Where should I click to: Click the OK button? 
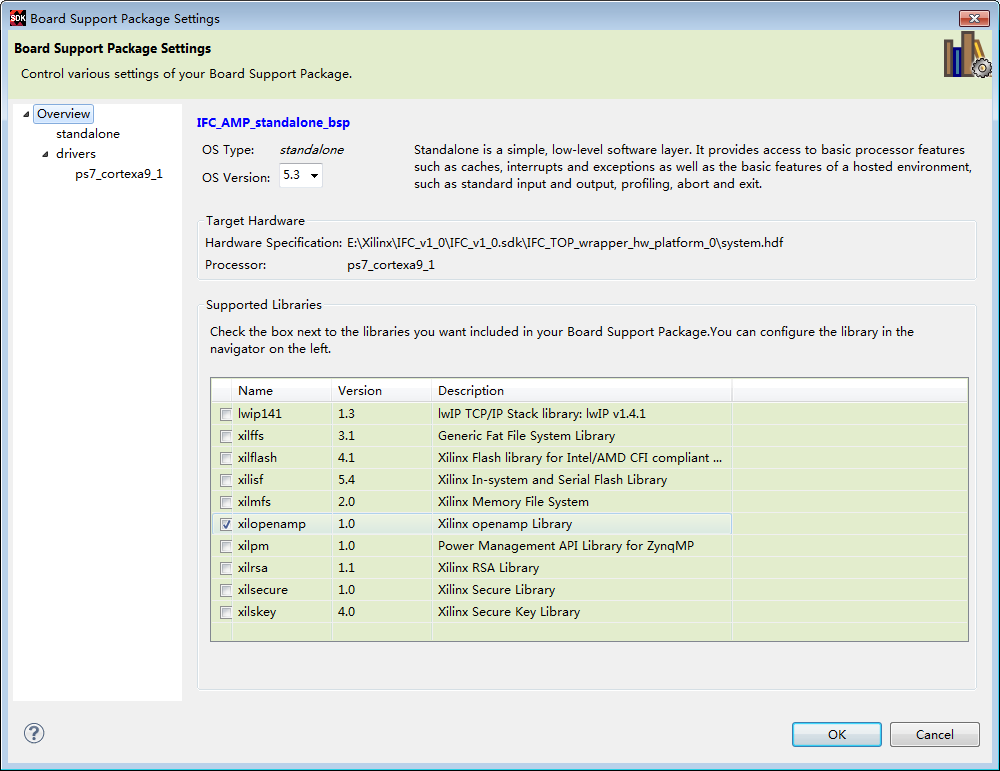tap(837, 734)
